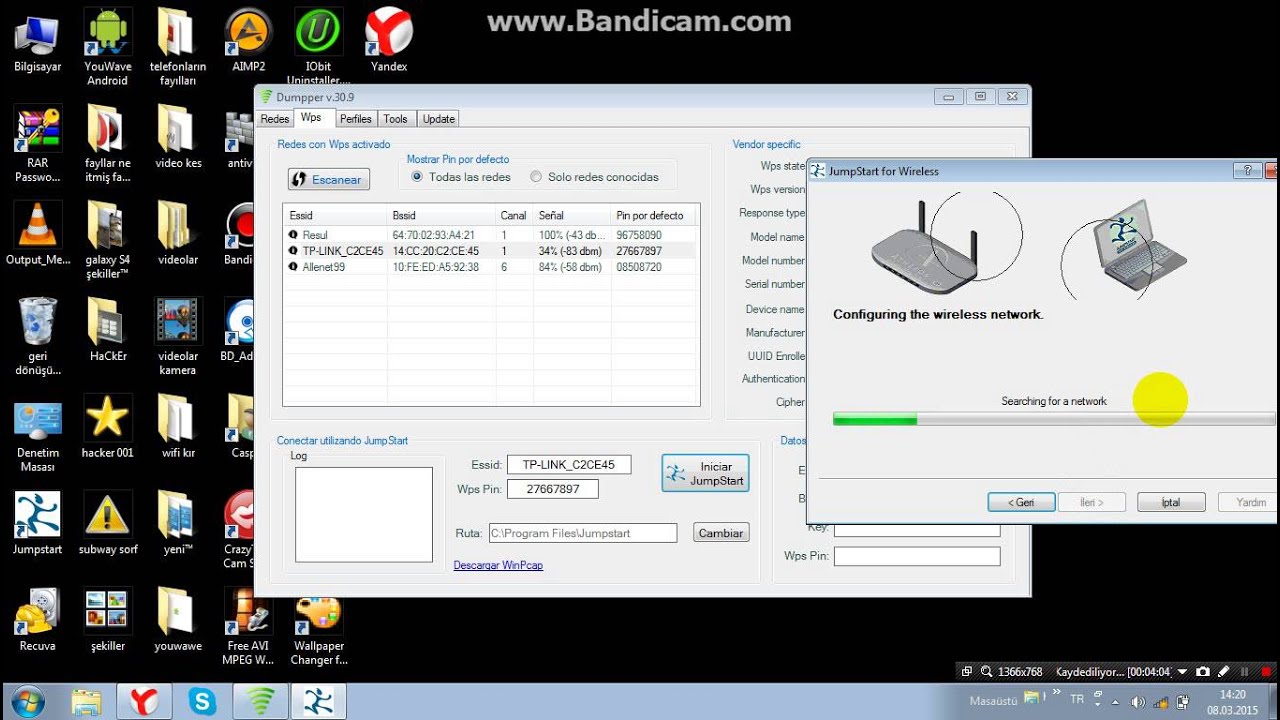
Task: Switch to the Perfiles tab
Action: pyautogui.click(x=356, y=119)
